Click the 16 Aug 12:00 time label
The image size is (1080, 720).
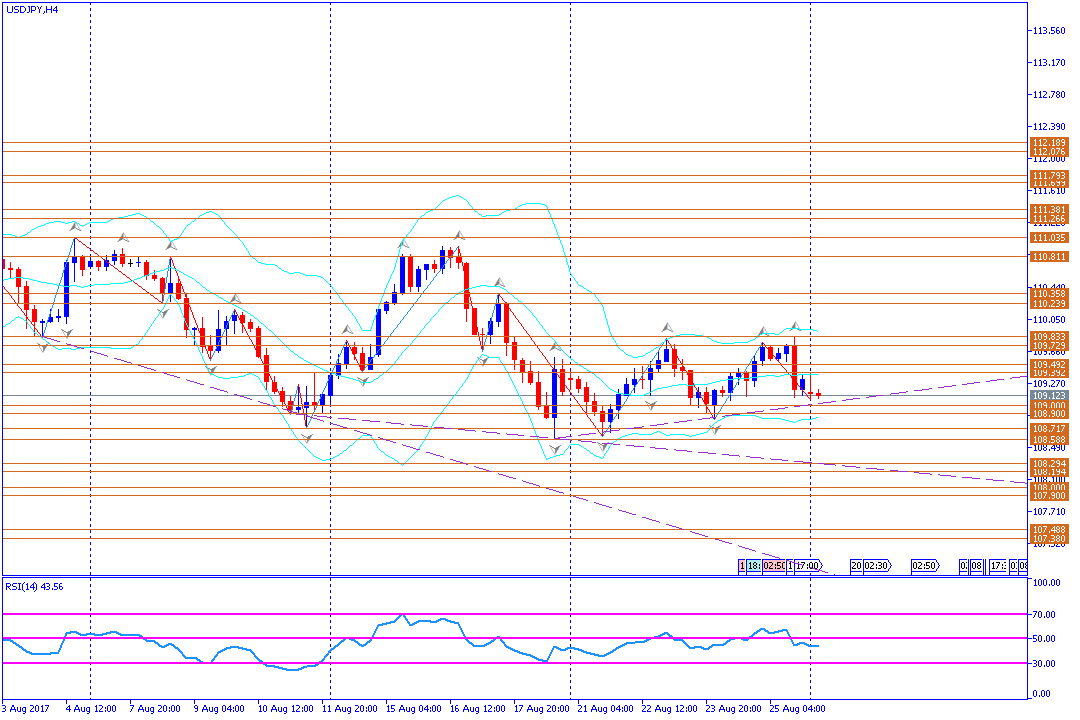point(478,709)
